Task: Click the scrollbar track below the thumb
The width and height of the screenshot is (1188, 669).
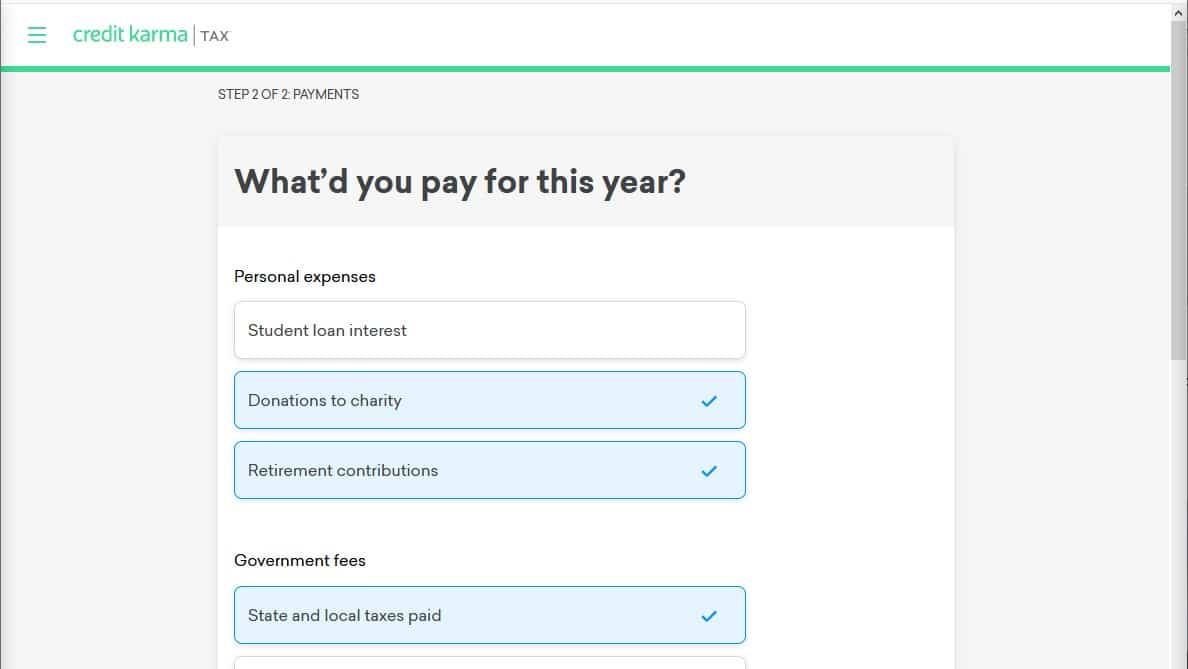Action: pyautogui.click(x=1179, y=520)
